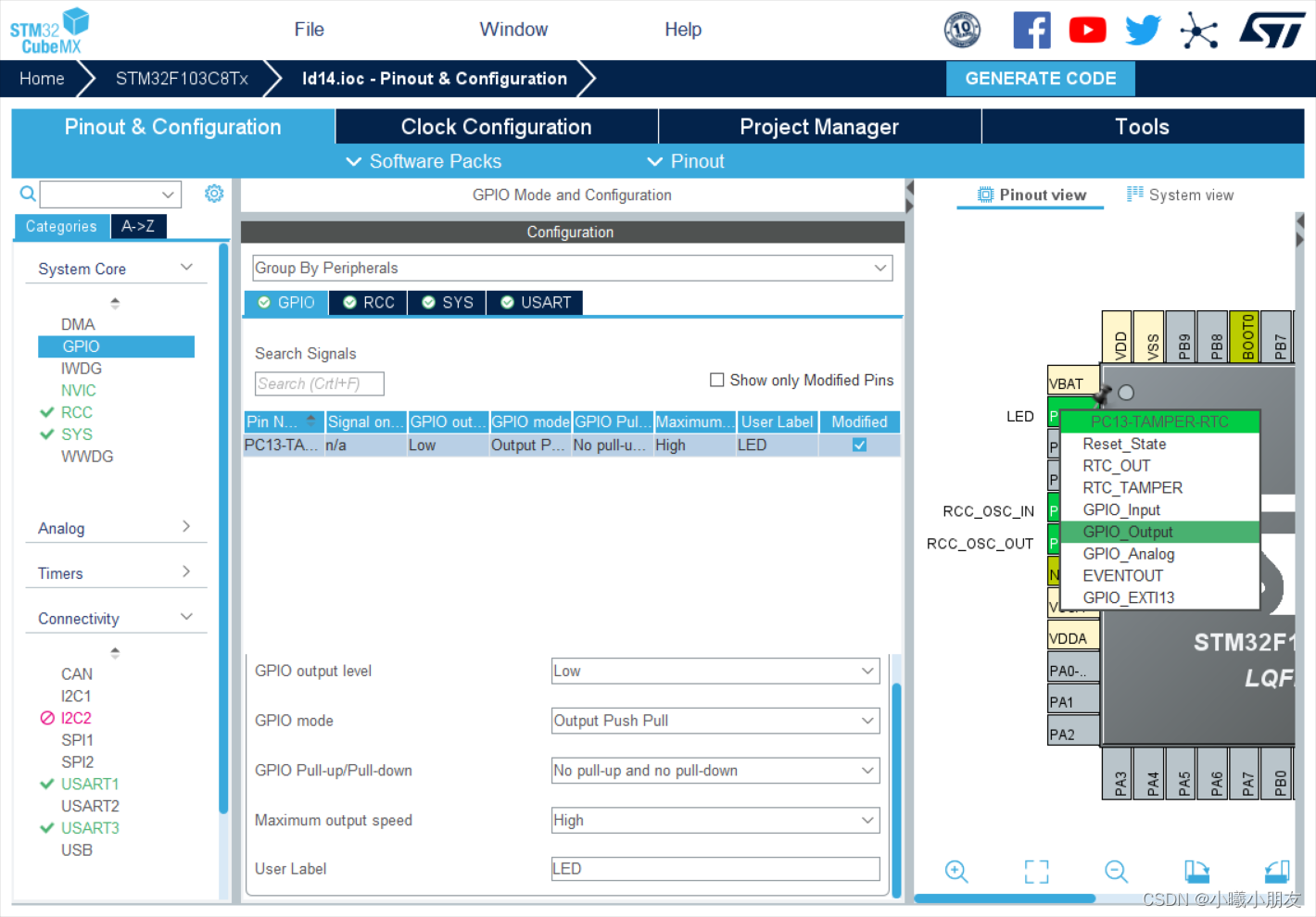Zoom out on the pinout view
The height and width of the screenshot is (917, 1316).
1117,872
